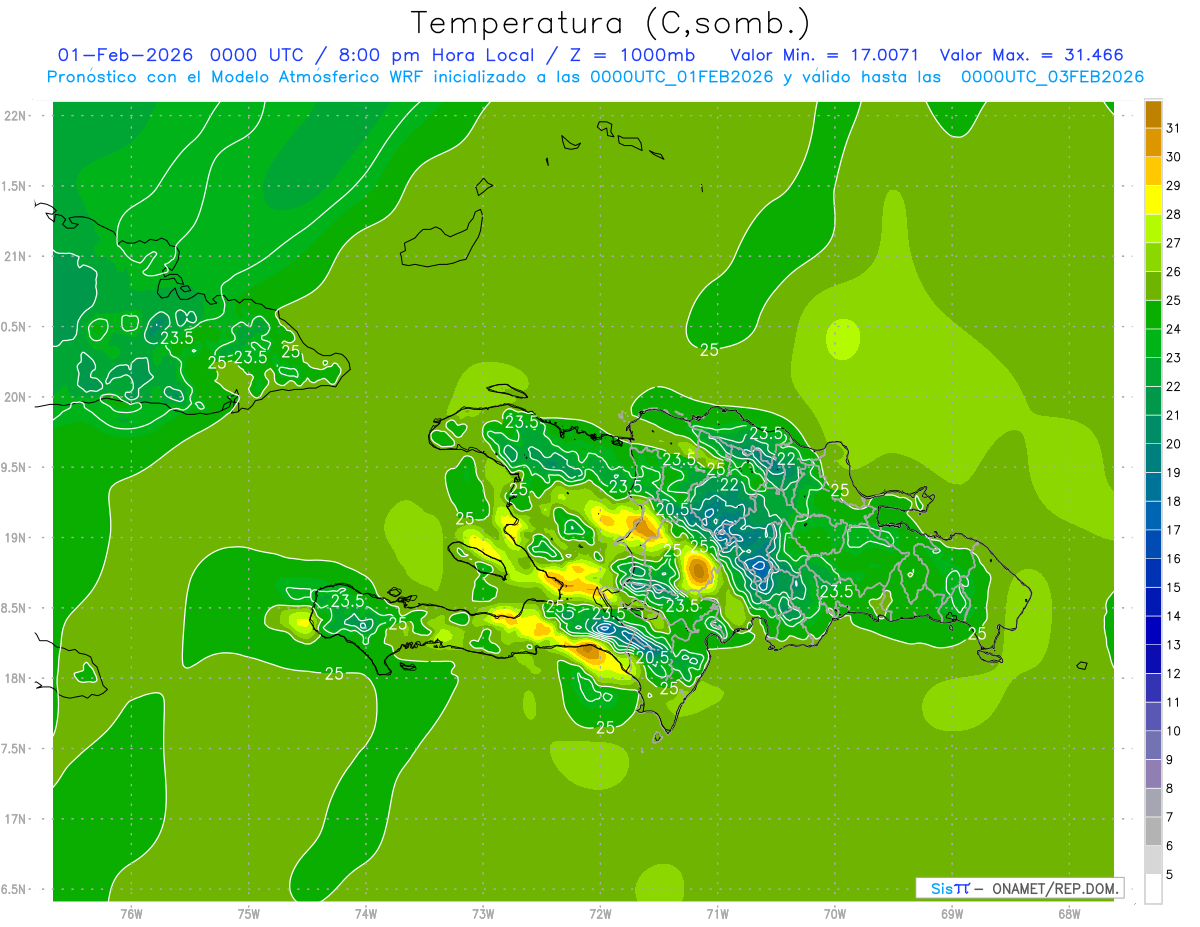This screenshot has width=1200, height=927.
Task: Click the title "Temperatura (C,somb.)"
Action: (x=610, y=23)
